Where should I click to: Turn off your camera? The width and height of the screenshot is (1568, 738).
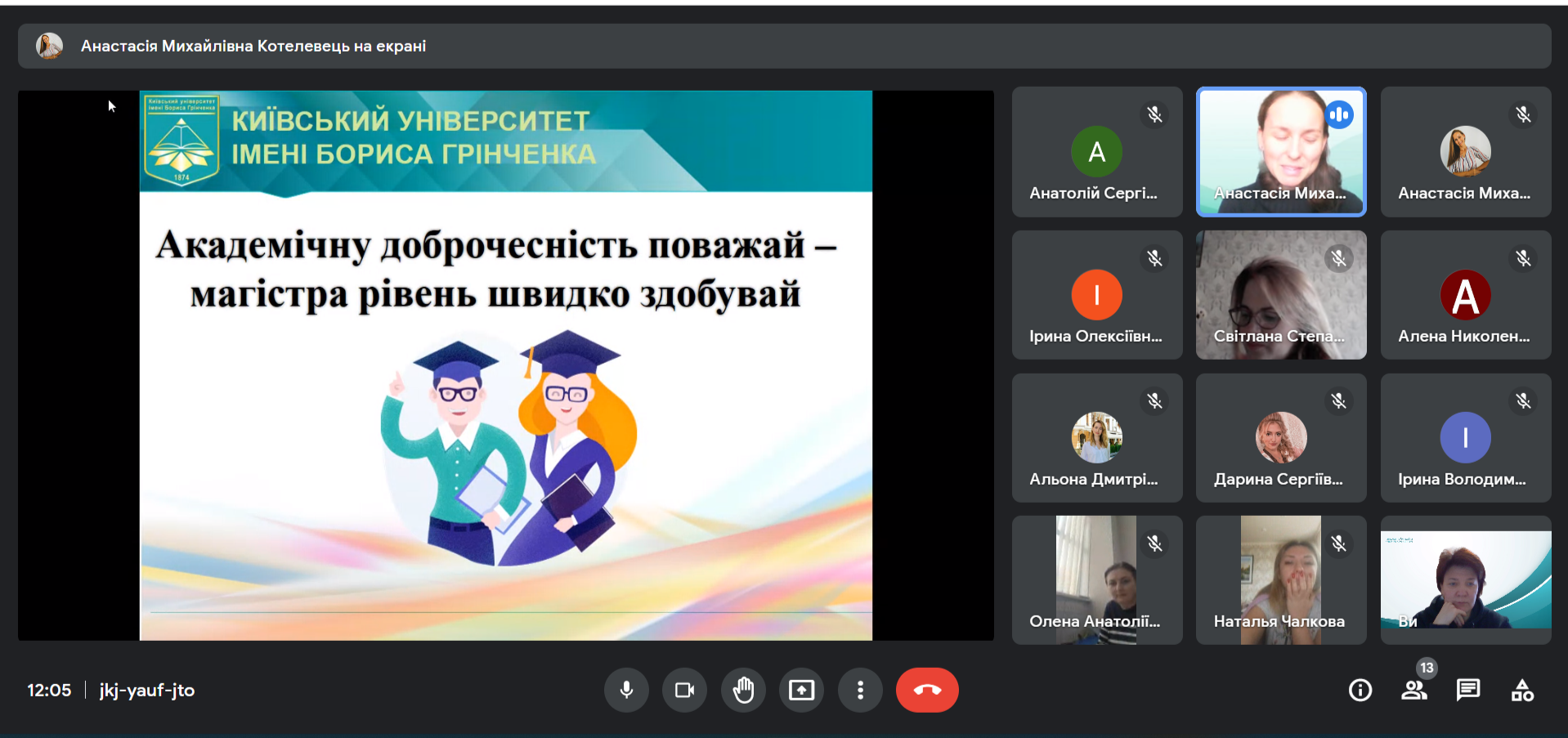(684, 690)
